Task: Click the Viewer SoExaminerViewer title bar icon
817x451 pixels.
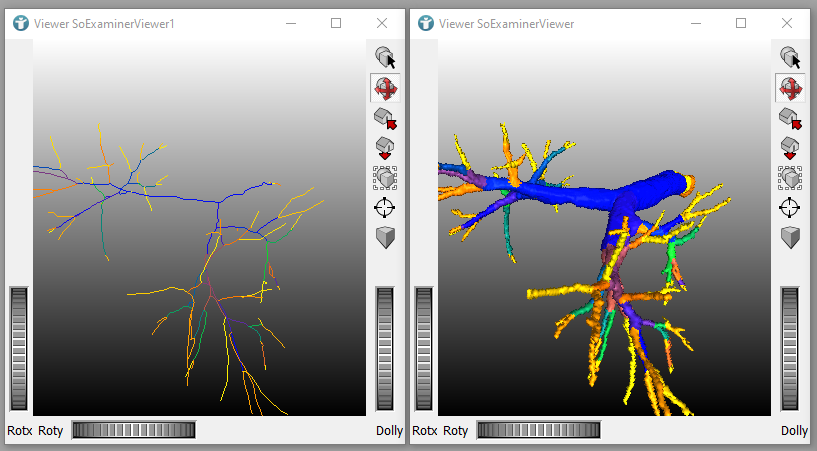Action: click(x=426, y=23)
